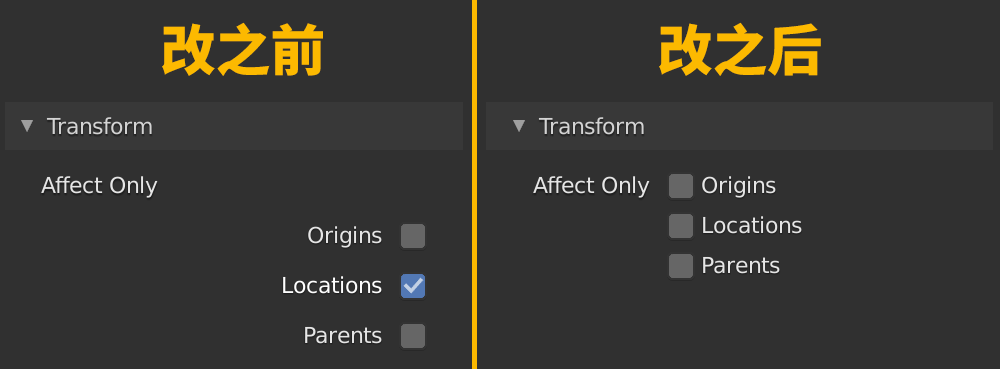The width and height of the screenshot is (1000, 369).
Task: Click Transform header text under 改之后
Action: pos(592,126)
